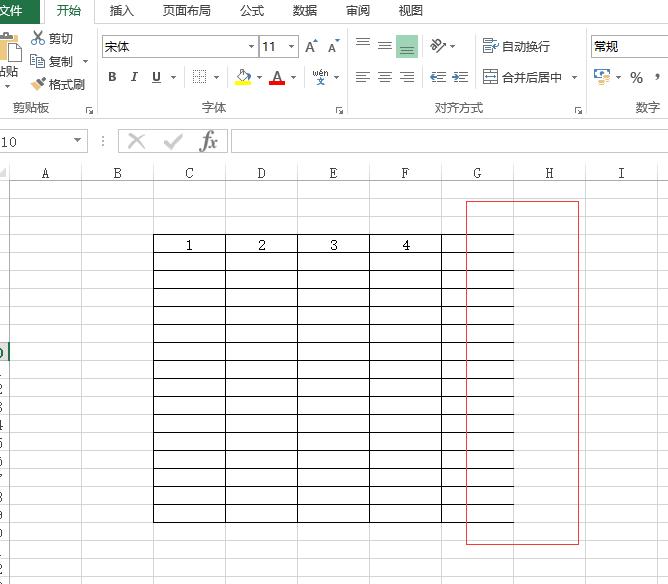Screen dimensions: 668x584
Task: Switch to 插入 (Insert) tab
Action: 121,11
